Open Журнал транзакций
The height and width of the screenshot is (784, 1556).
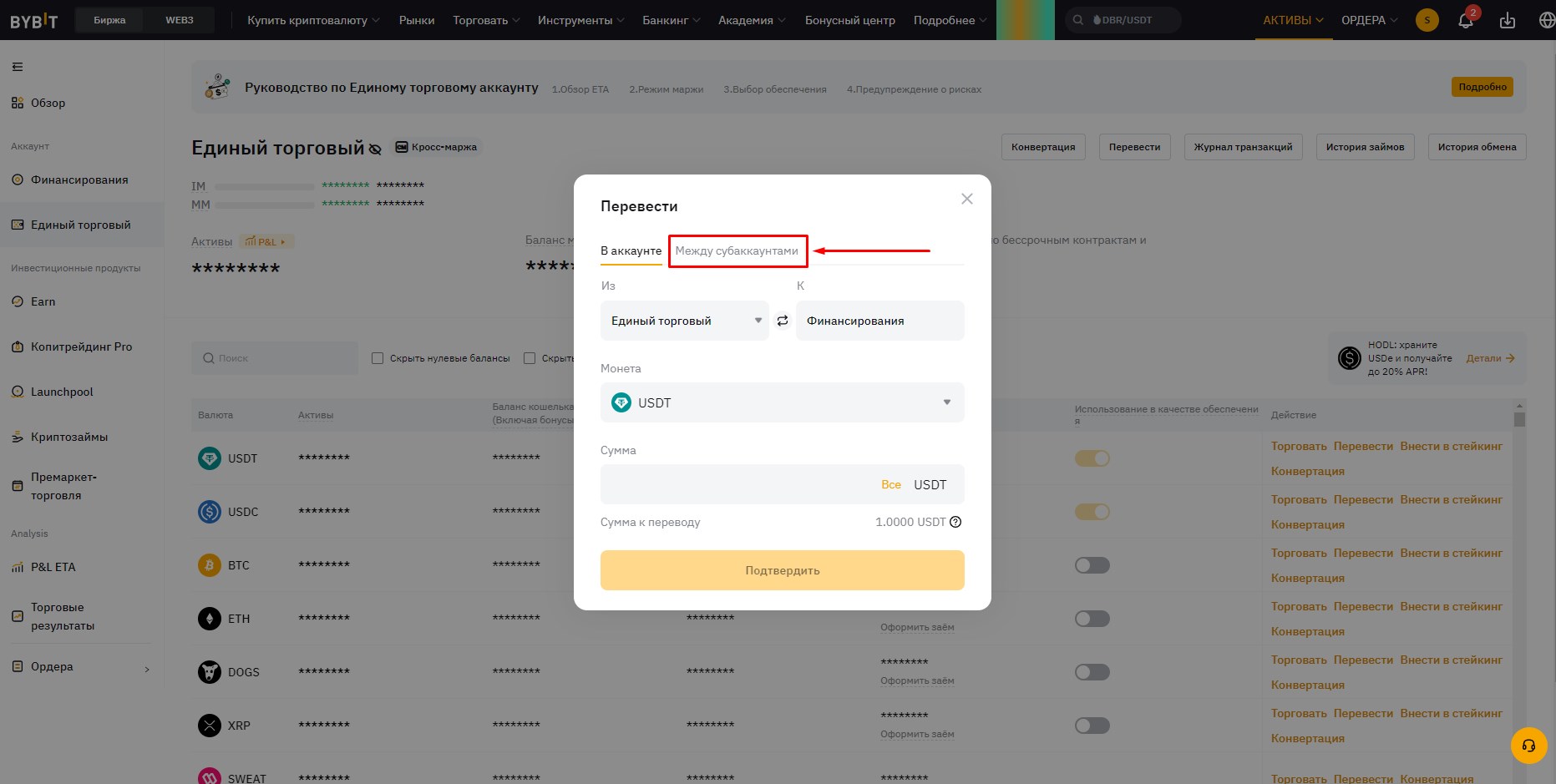coord(1243,147)
